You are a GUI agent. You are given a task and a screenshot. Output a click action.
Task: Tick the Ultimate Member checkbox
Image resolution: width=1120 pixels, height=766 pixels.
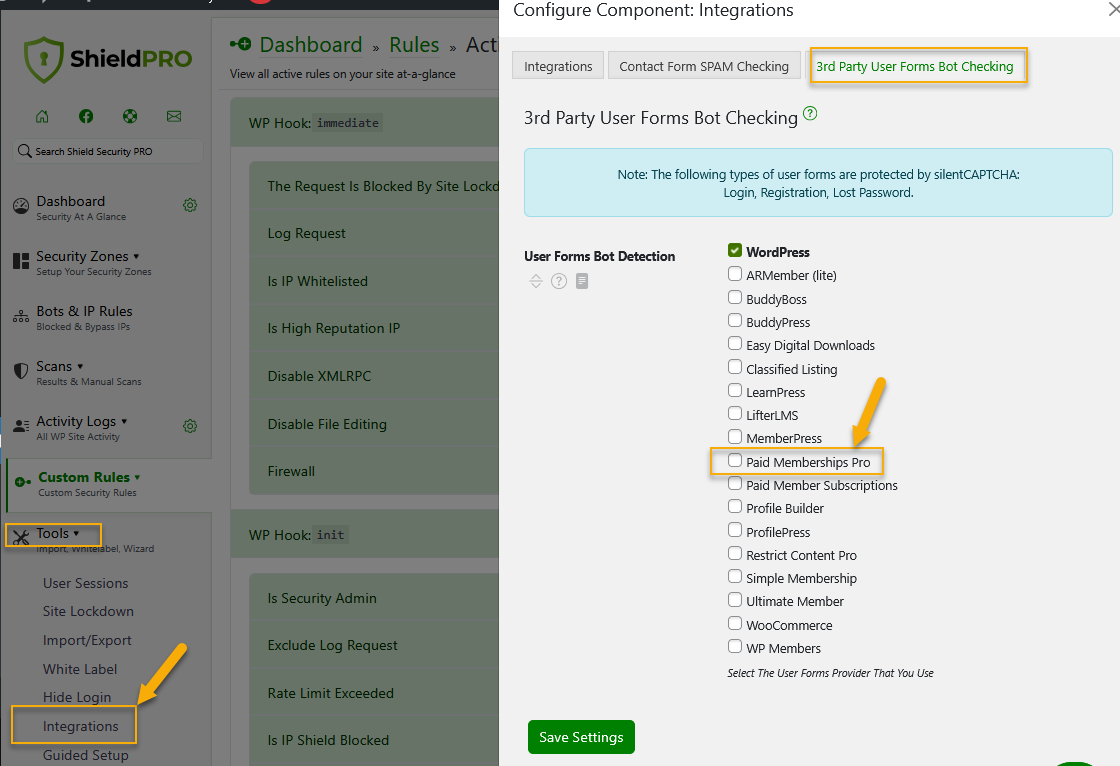[x=734, y=600]
